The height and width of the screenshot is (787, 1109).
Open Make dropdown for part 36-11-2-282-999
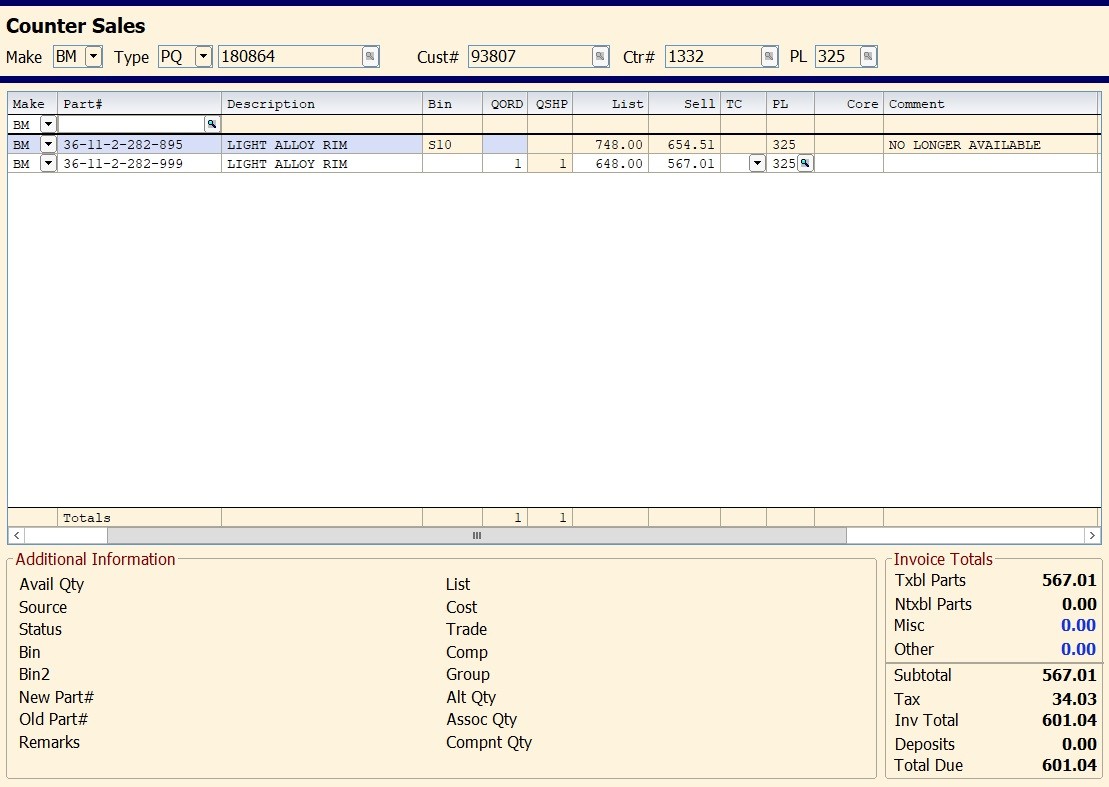coord(48,163)
